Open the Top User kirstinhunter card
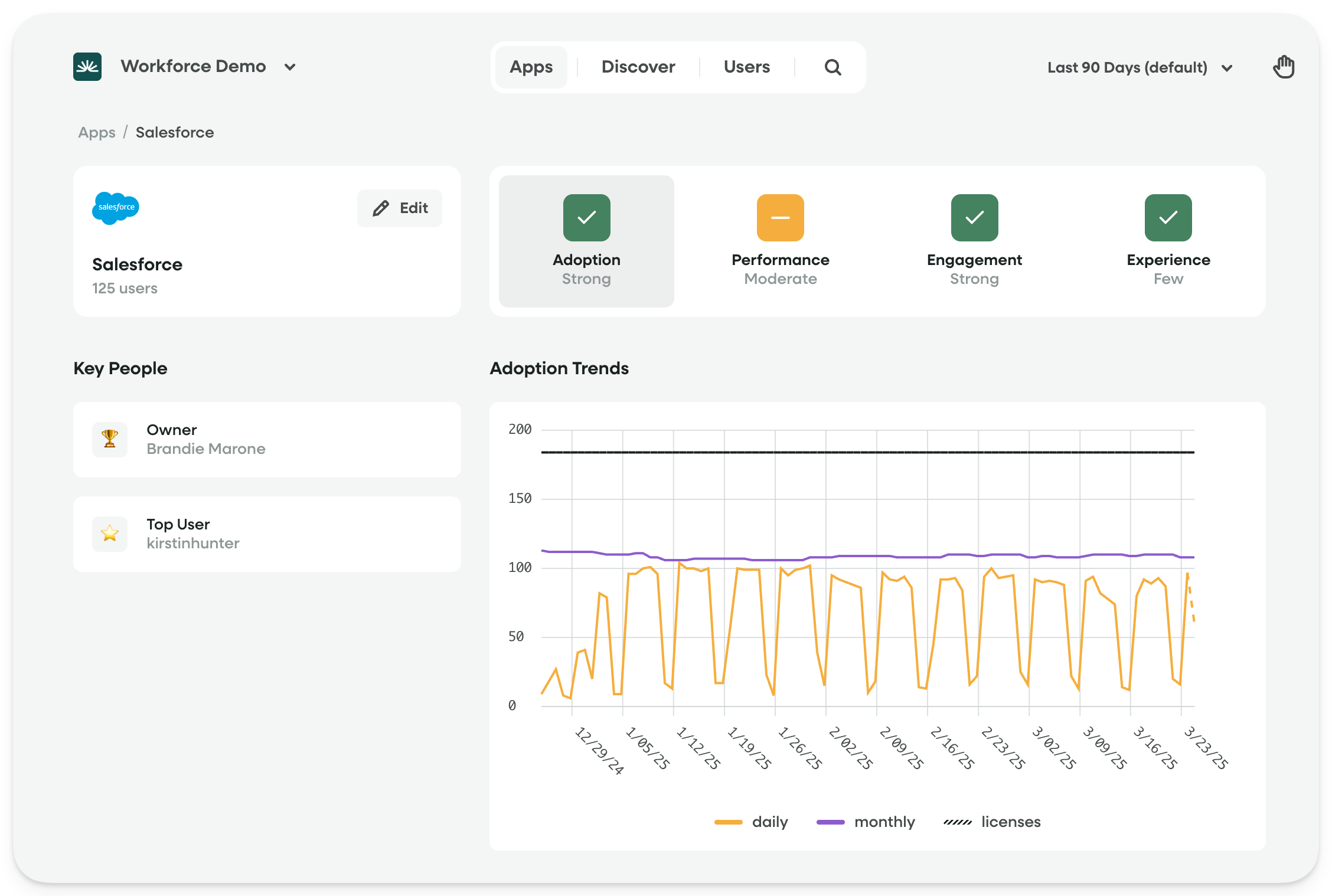 [x=267, y=534]
